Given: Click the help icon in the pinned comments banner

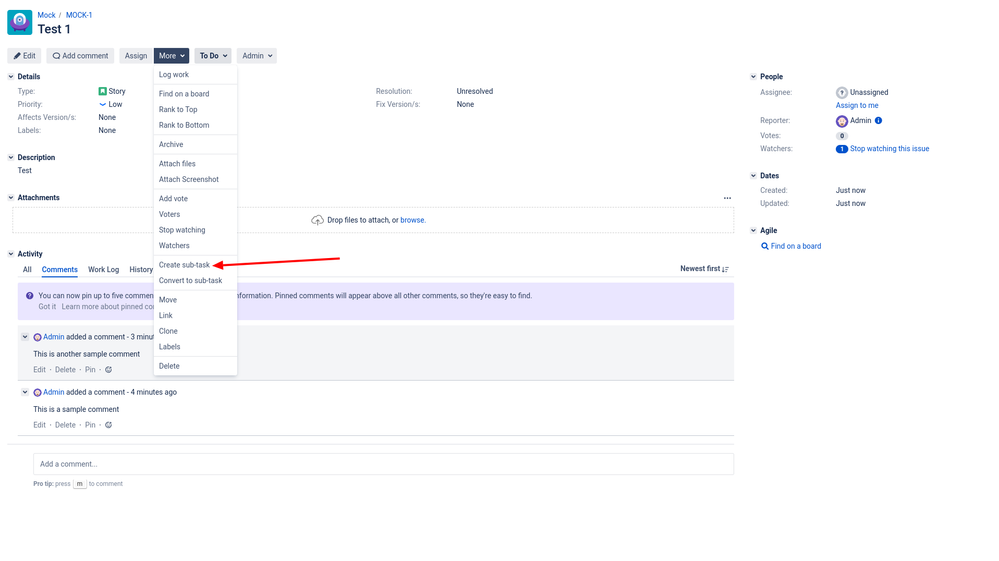Looking at the screenshot, I should (29, 295).
